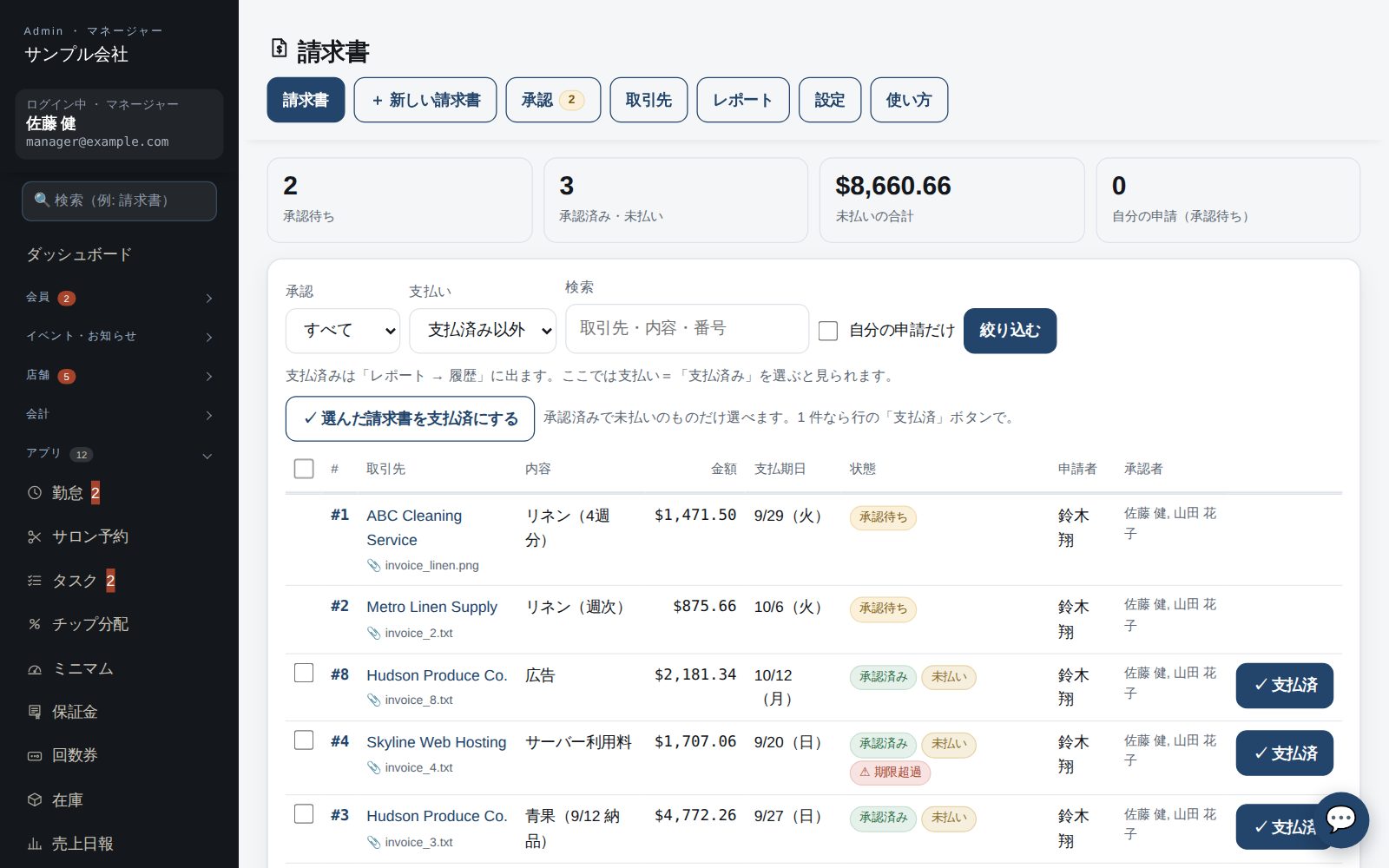Click the clock icon beside 勤怠
The image size is (1389, 868).
pyautogui.click(x=35, y=493)
